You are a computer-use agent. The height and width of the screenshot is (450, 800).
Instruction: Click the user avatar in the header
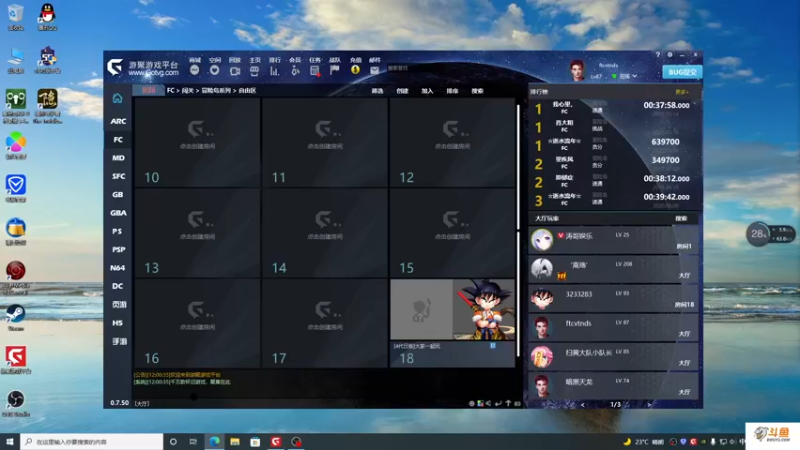[577, 70]
